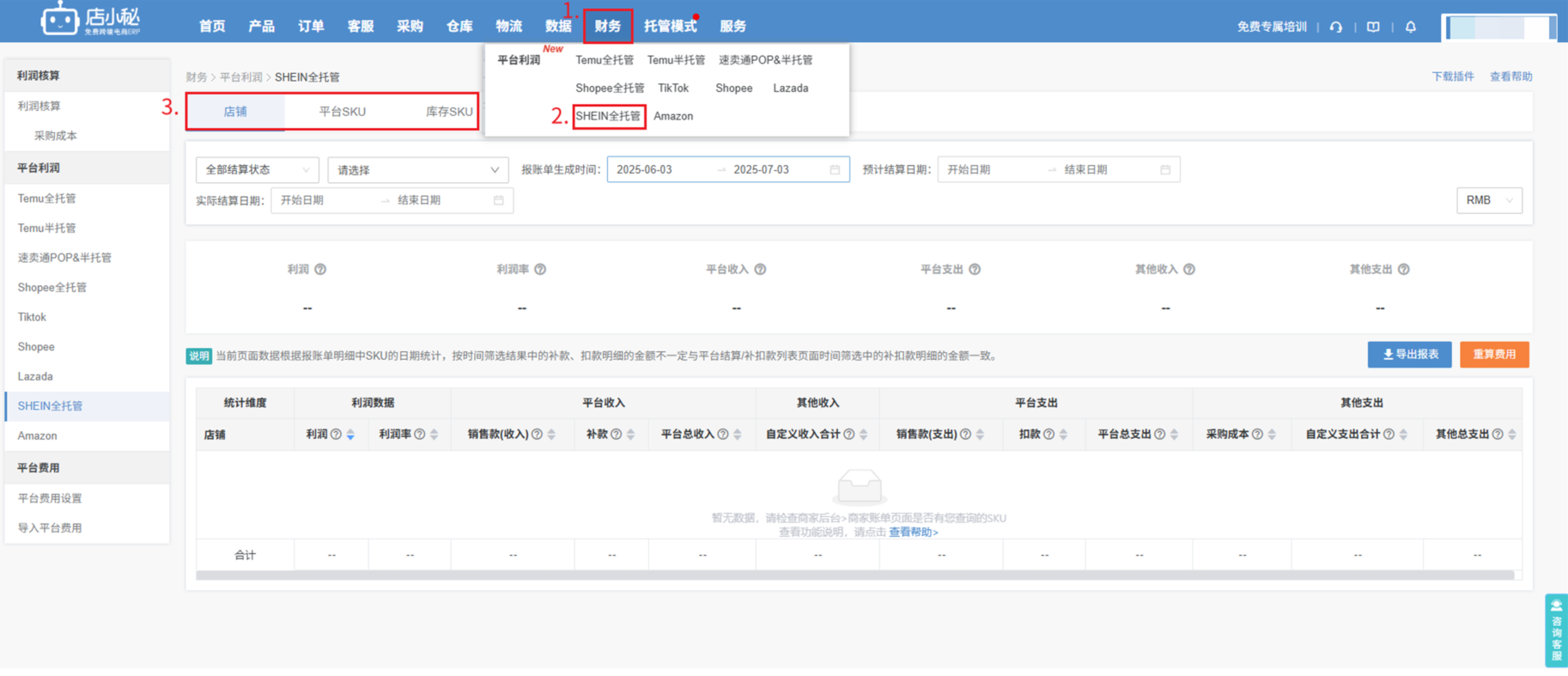Open the 查看帮助> link in empty table
Image resolution: width=1568 pixels, height=676 pixels.
913,532
